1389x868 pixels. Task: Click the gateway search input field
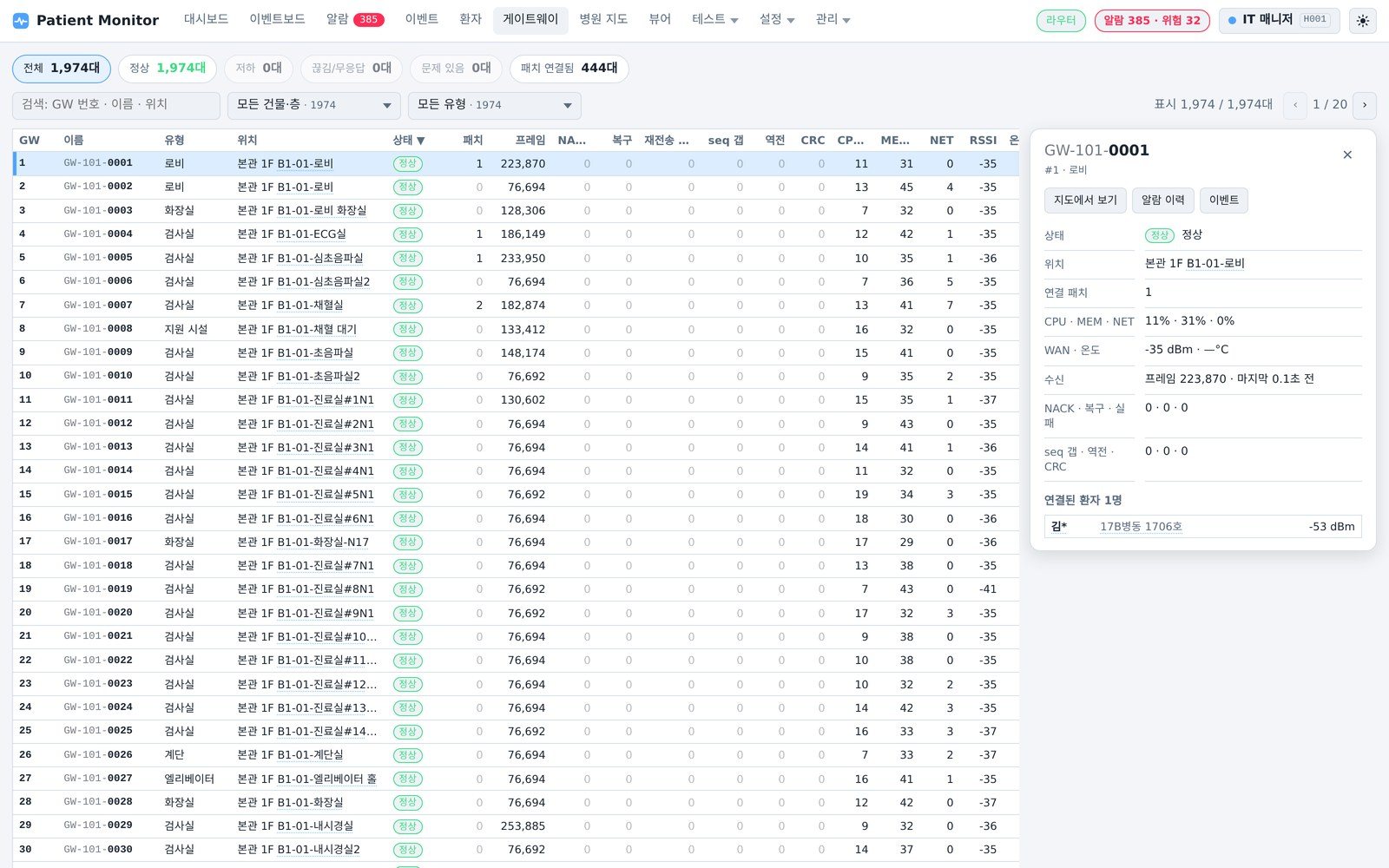116,105
